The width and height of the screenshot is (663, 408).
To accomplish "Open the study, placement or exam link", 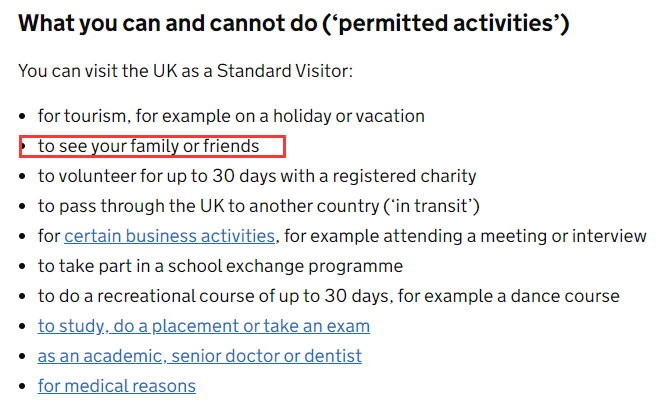I will [x=204, y=326].
